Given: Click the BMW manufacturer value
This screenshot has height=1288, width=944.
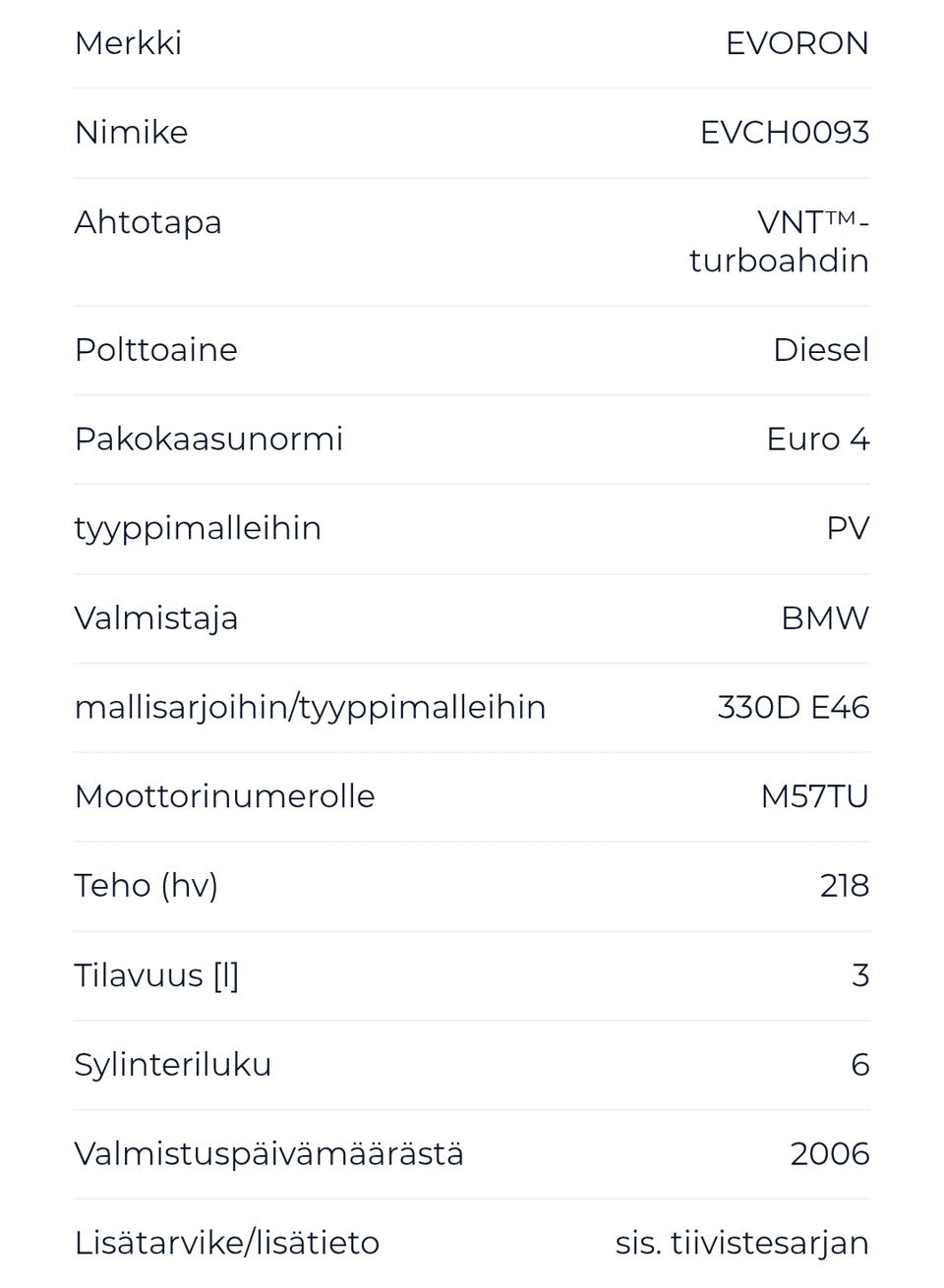Looking at the screenshot, I should pos(825,618).
